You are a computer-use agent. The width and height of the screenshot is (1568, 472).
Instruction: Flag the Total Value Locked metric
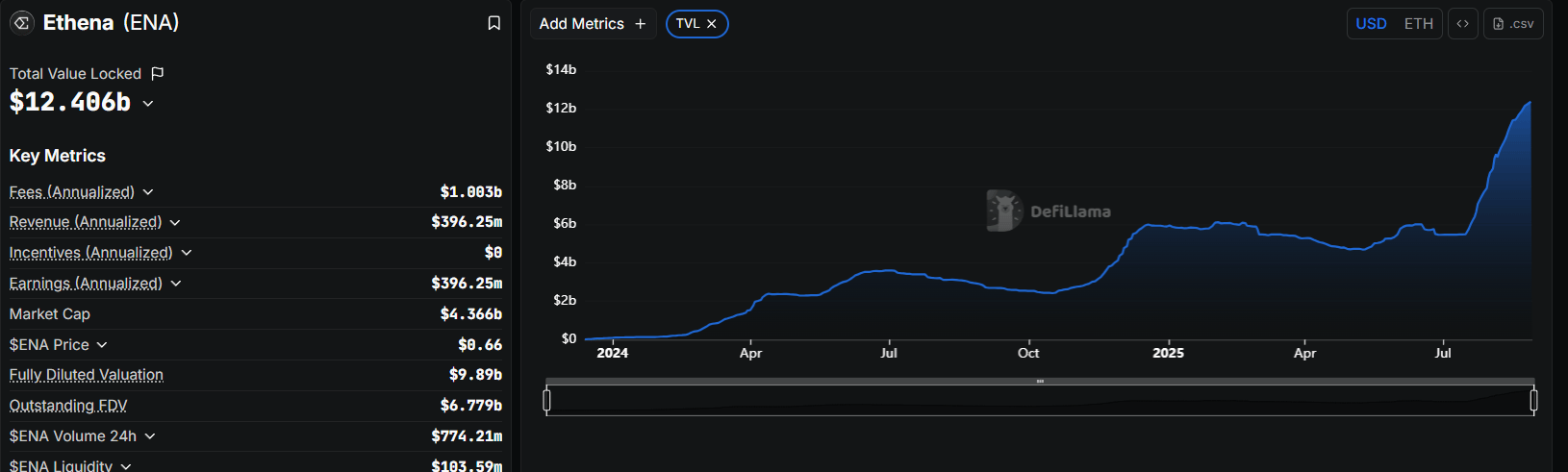tap(158, 74)
